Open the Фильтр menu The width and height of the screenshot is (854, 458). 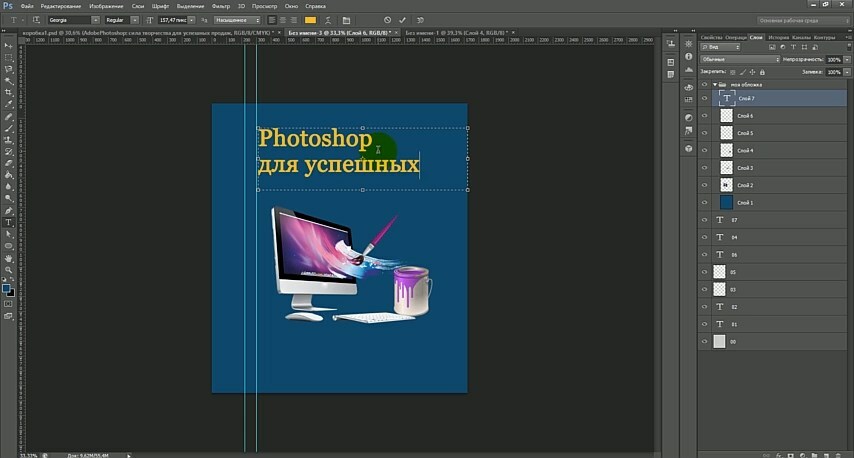[x=221, y=6]
